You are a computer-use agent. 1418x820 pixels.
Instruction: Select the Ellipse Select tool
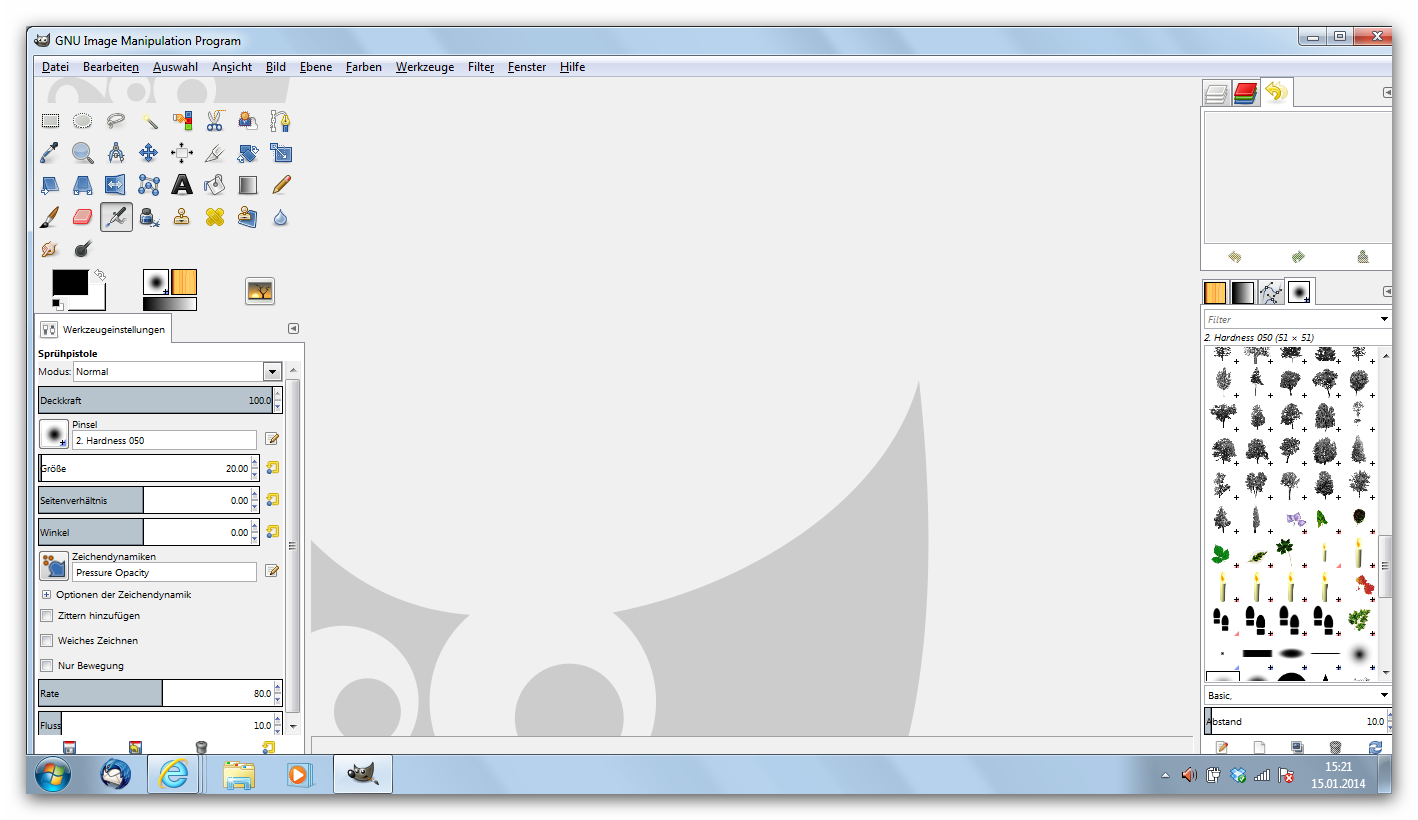pyautogui.click(x=83, y=121)
